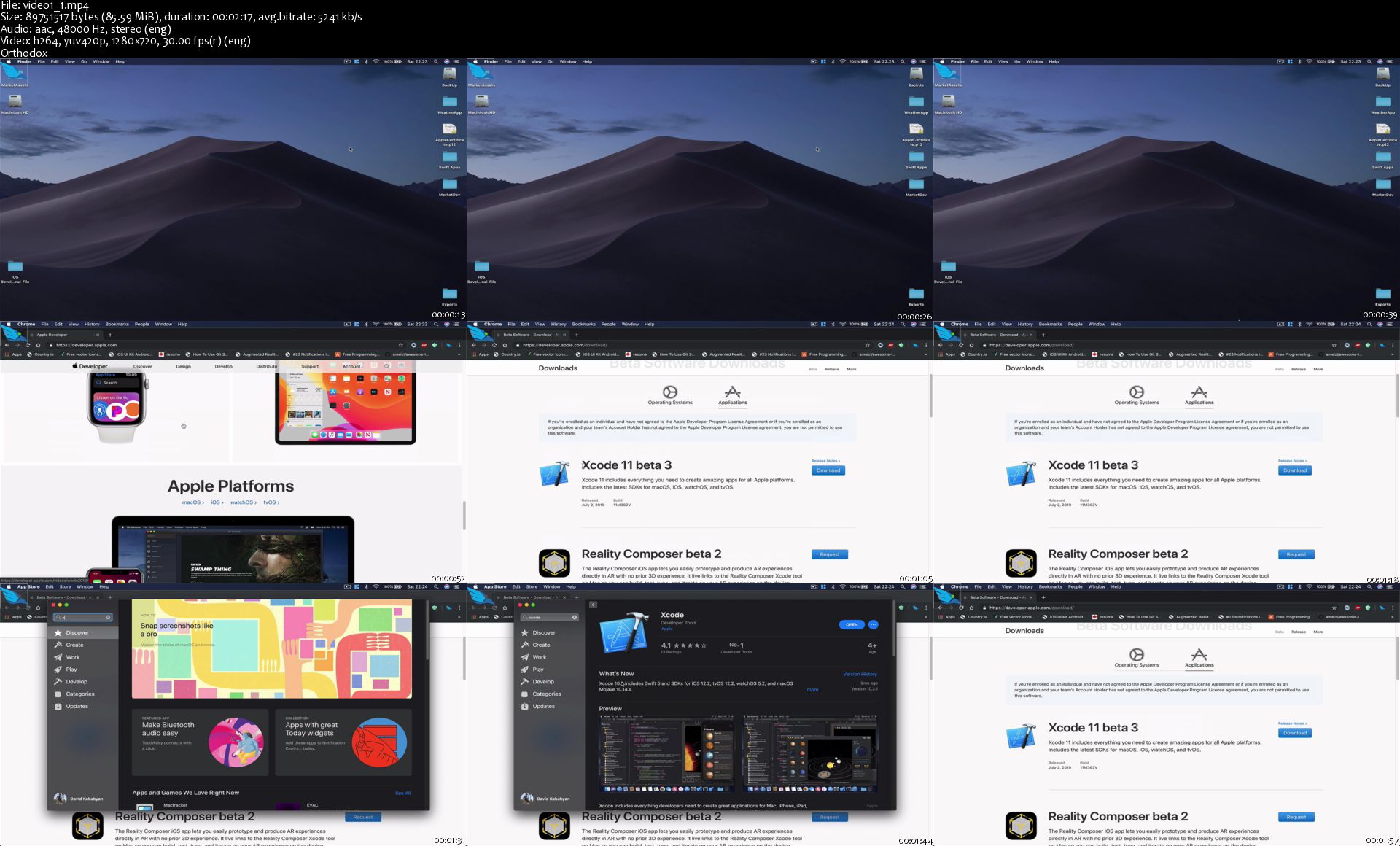1400x846 pixels.
Task: Clear the xcode search text with the x button
Action: (575, 617)
